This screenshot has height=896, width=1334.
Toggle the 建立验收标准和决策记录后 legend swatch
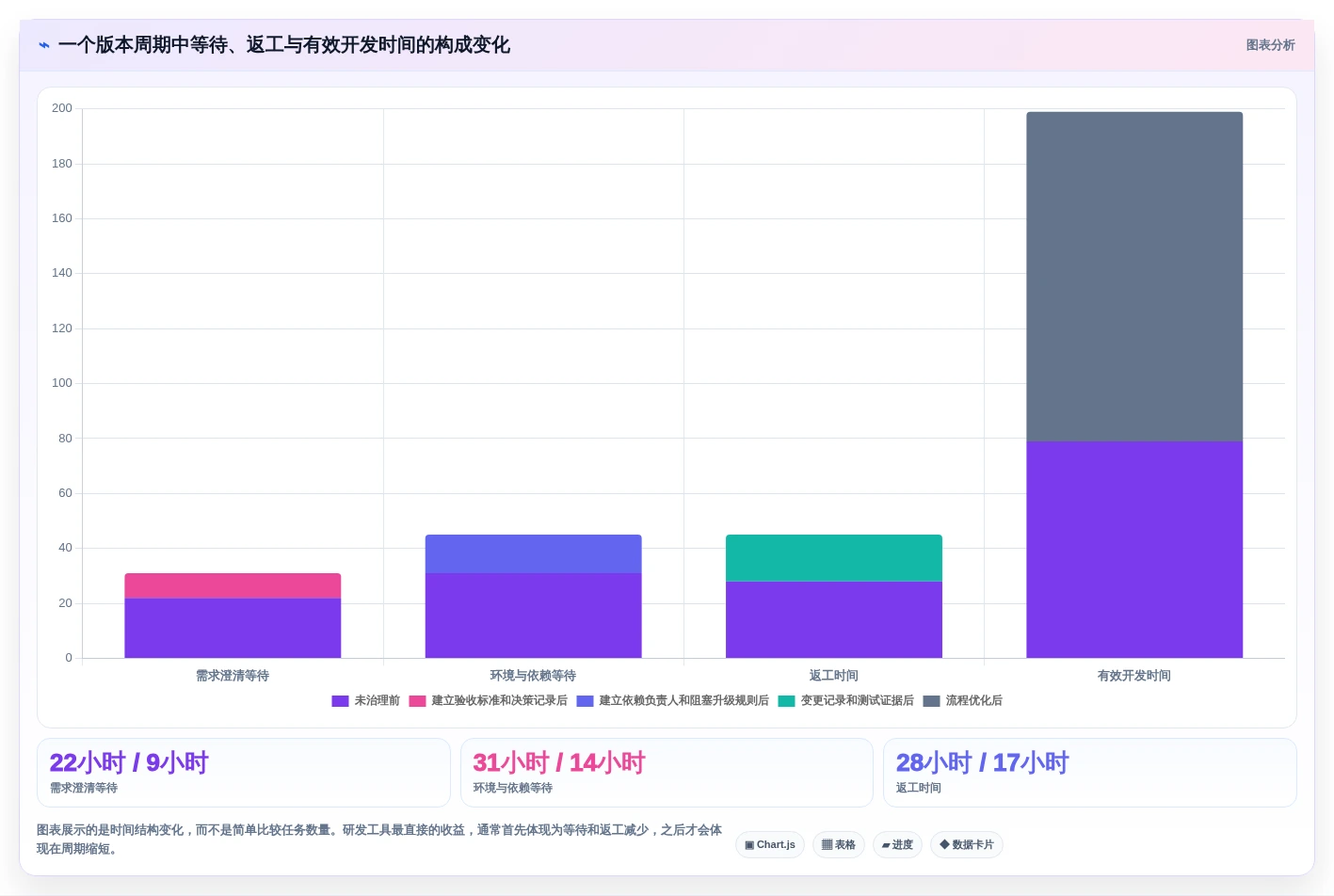point(417,701)
